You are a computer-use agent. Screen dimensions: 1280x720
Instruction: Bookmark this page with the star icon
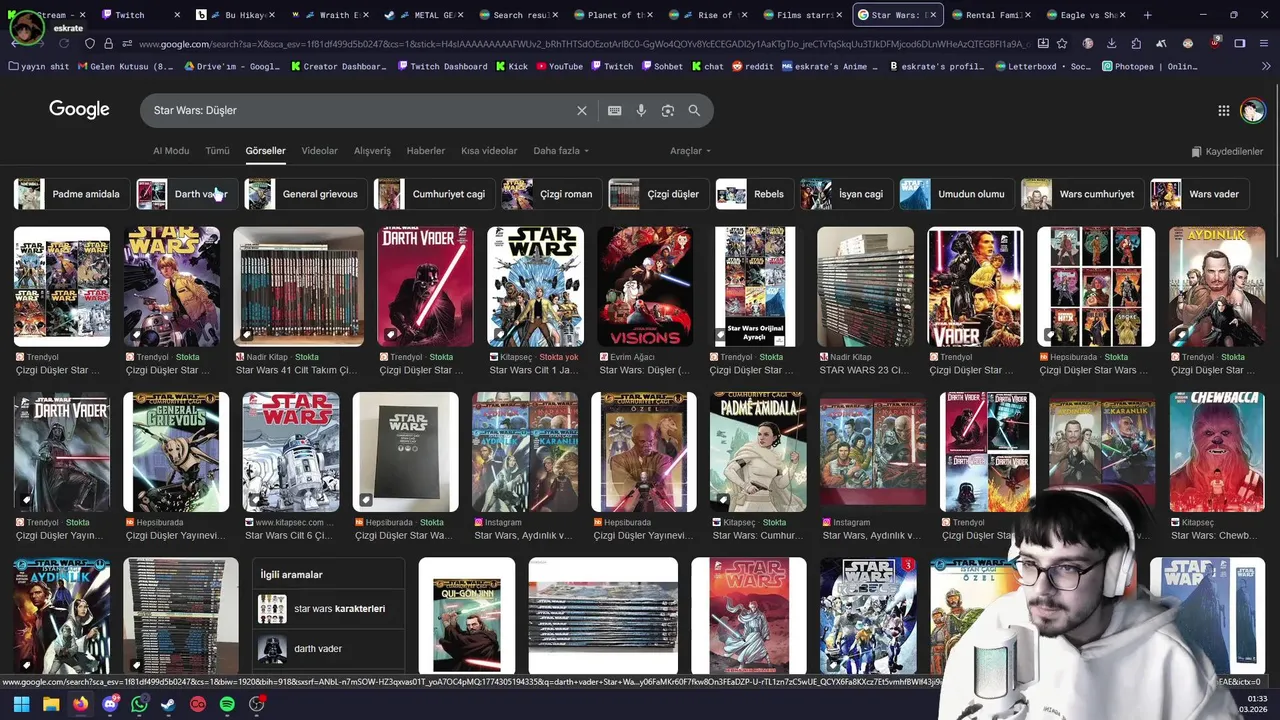point(1062,44)
